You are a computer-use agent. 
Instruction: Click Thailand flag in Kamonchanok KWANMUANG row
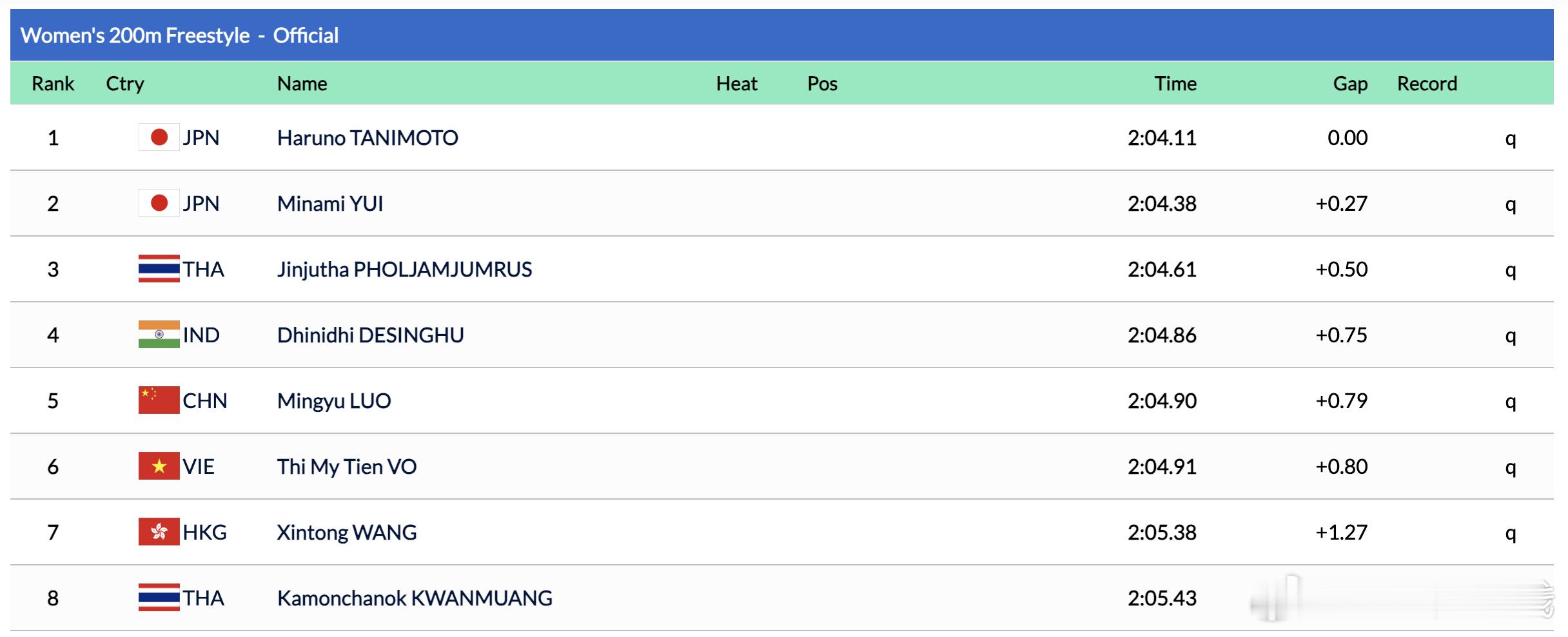tap(159, 598)
